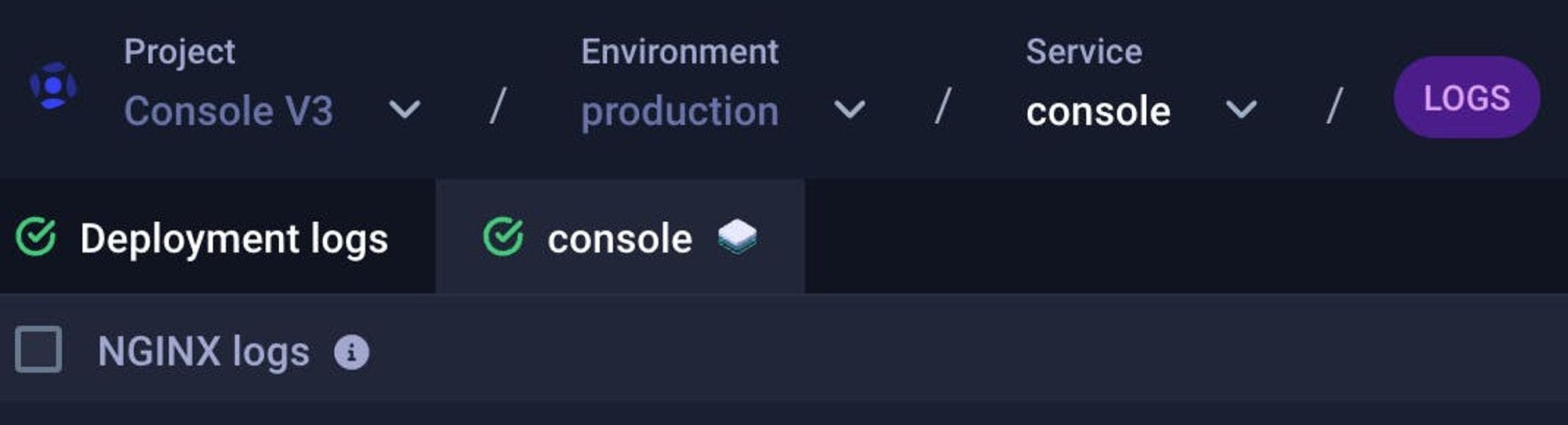Viewport: 1568px width, 425px height.
Task: Click the green check icon on console tab
Action: (x=503, y=237)
